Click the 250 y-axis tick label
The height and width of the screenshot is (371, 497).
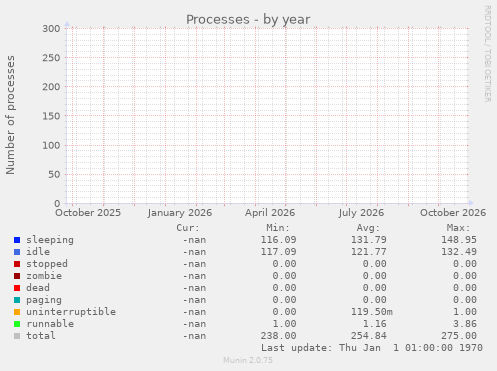coord(51,58)
